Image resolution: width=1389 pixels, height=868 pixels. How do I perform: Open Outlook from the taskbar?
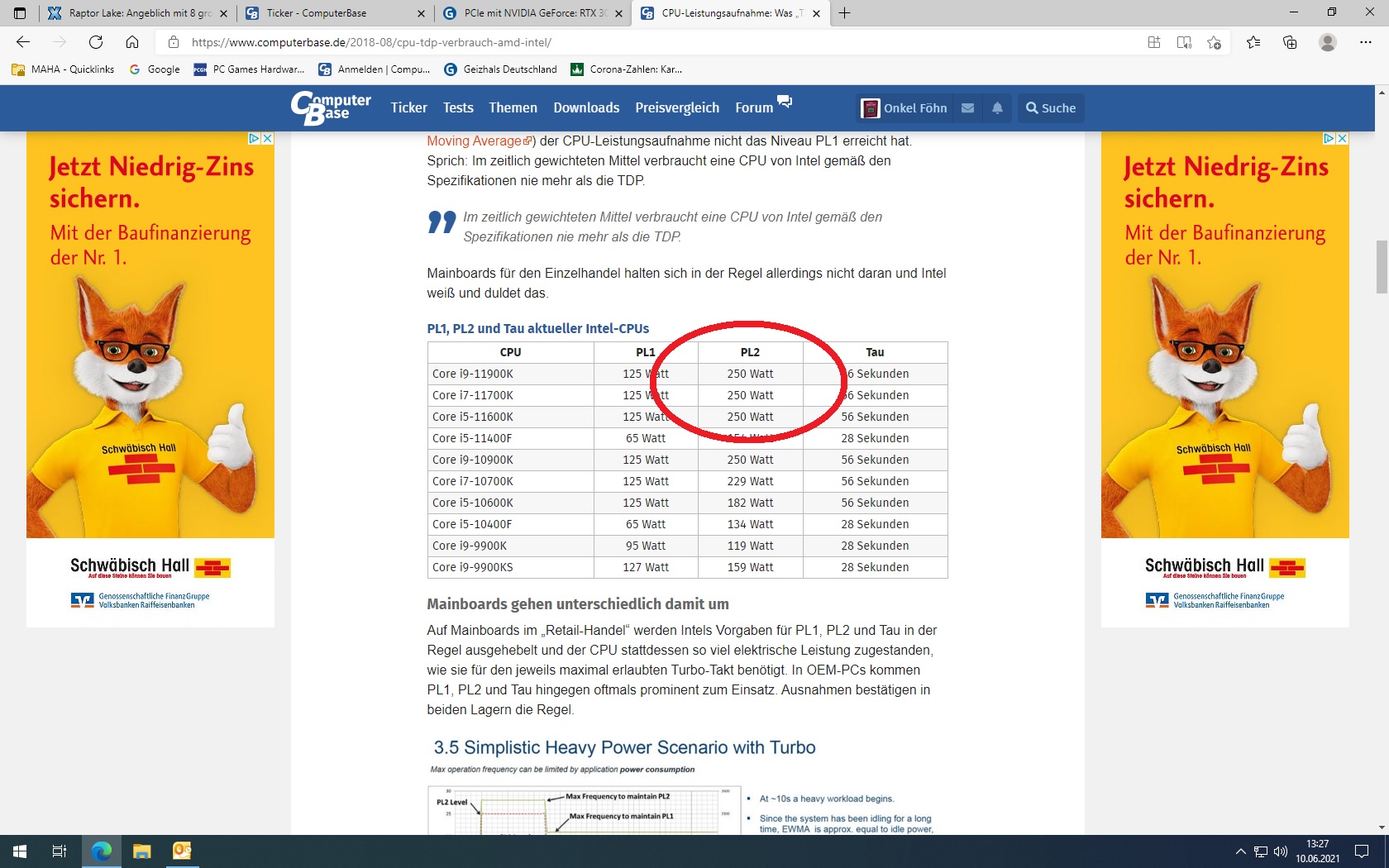[182, 851]
